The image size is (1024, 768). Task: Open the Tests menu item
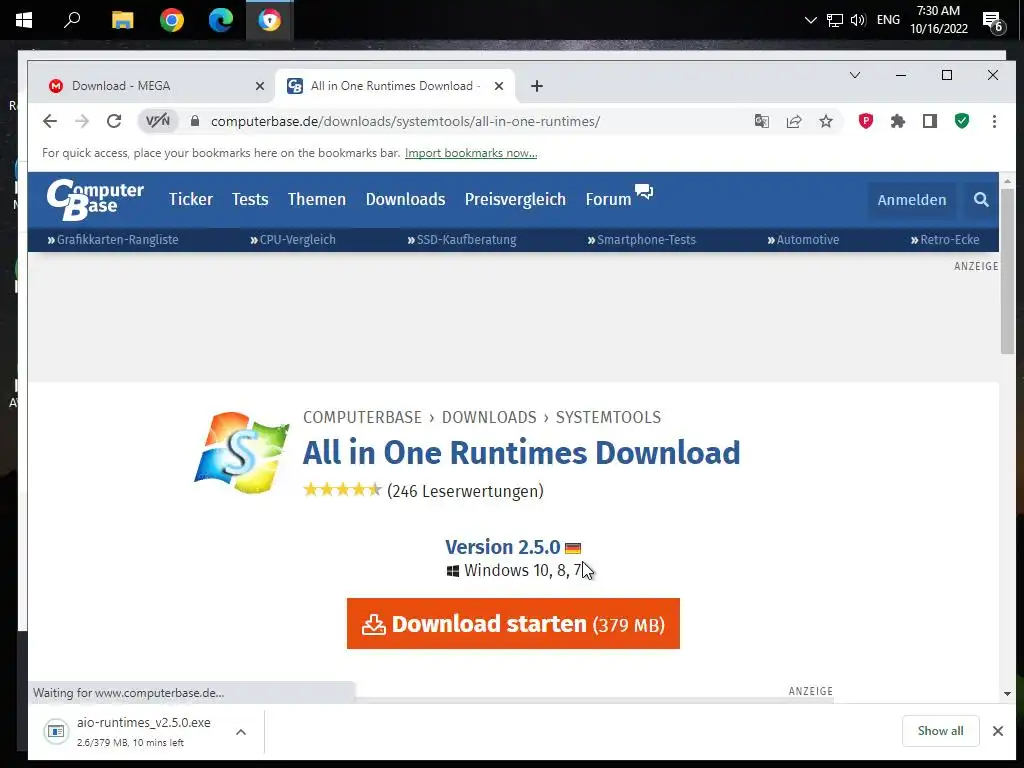pyautogui.click(x=250, y=199)
